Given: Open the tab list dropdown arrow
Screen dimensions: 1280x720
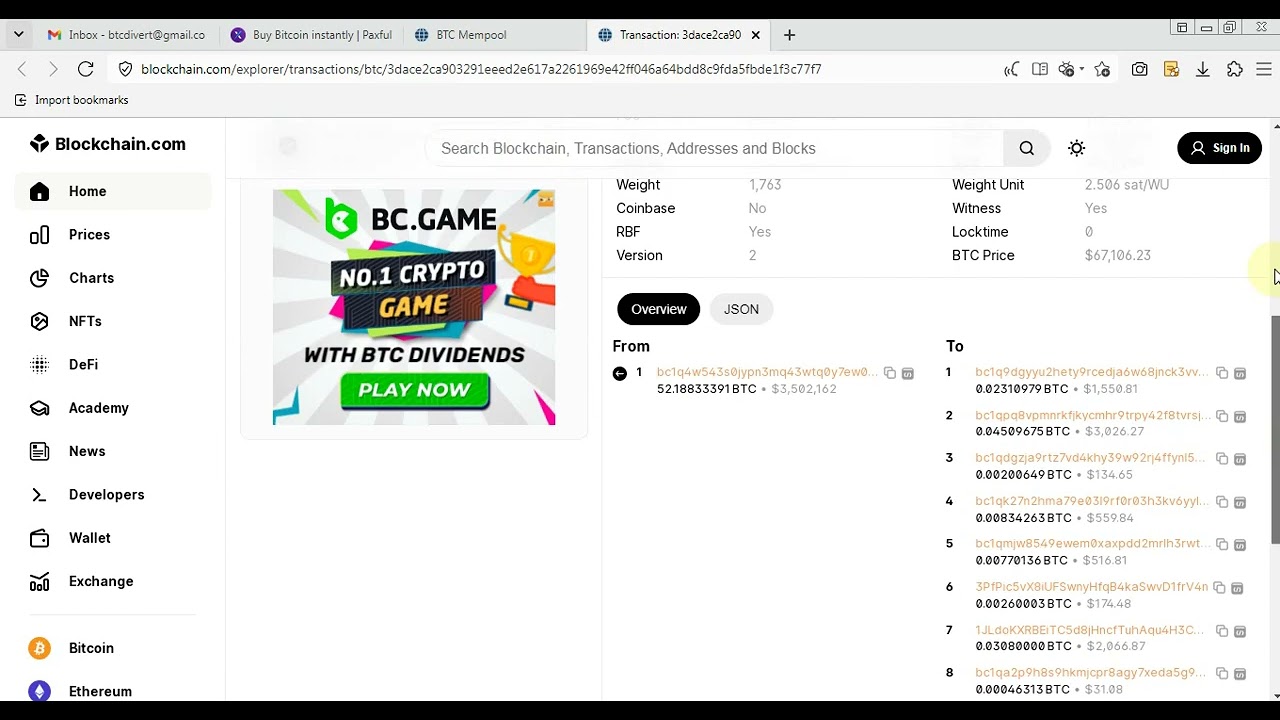Looking at the screenshot, I should click(x=19, y=35).
